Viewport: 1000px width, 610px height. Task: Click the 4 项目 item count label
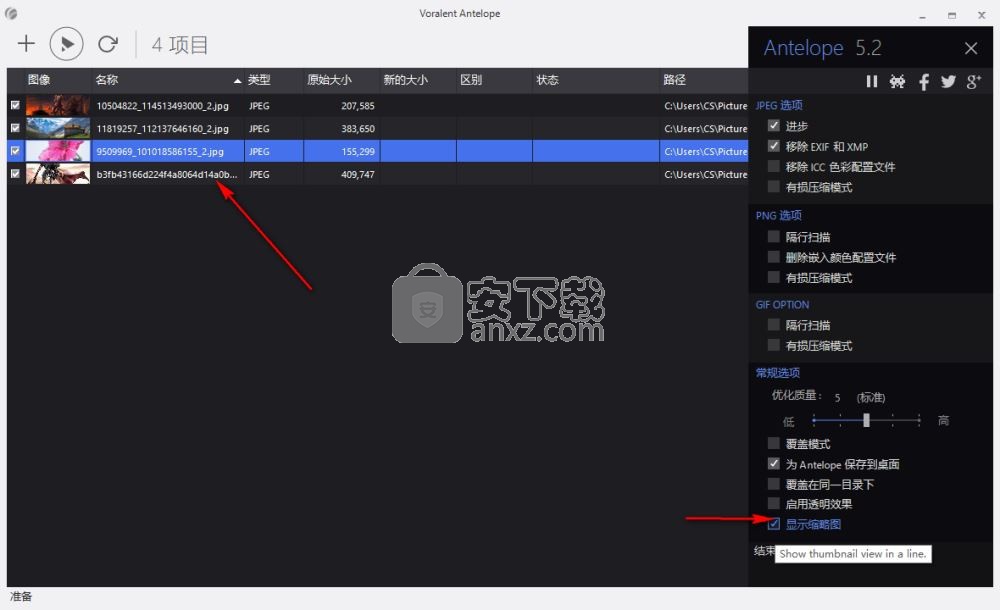pos(180,45)
